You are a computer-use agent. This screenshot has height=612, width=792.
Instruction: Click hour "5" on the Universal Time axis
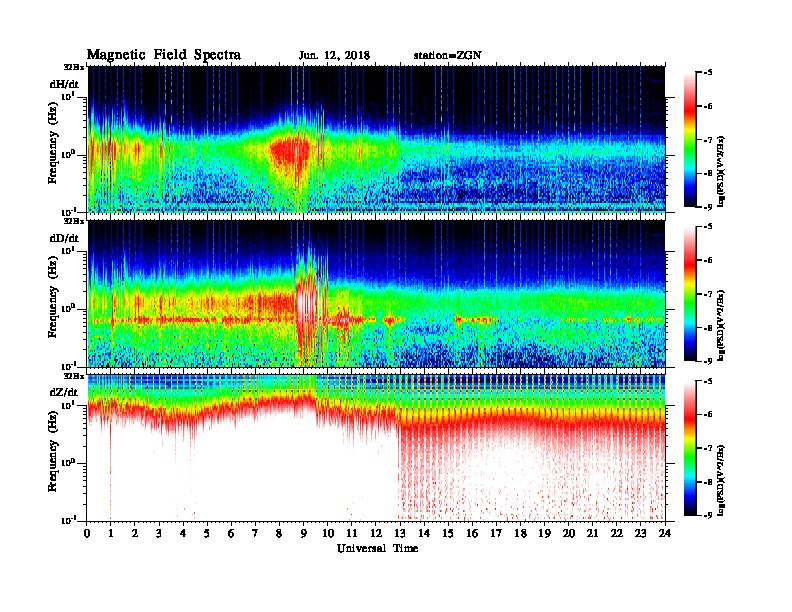[x=207, y=533]
